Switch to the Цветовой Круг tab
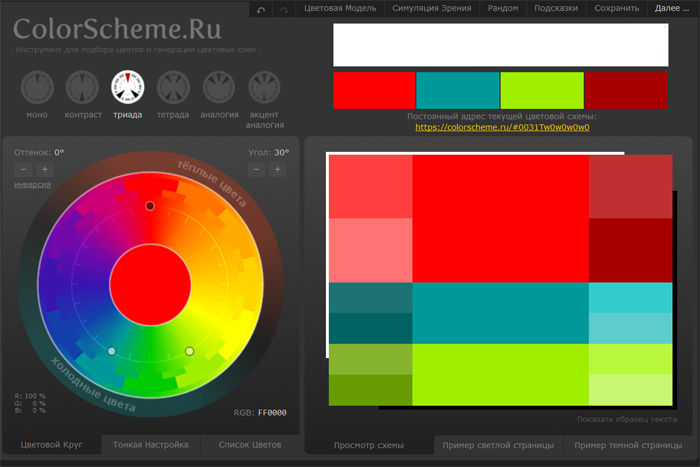The image size is (700, 467). tap(51, 445)
